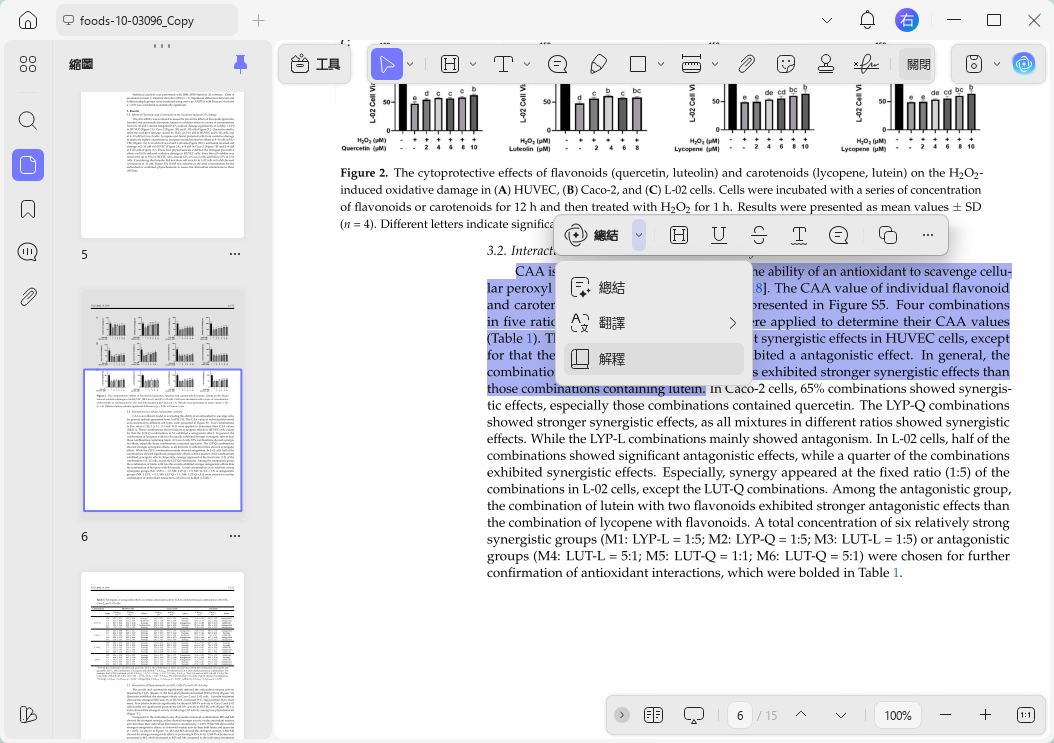The image size is (1054, 743).
Task: Expand the save options dropdown arrow
Action: pos(997,64)
